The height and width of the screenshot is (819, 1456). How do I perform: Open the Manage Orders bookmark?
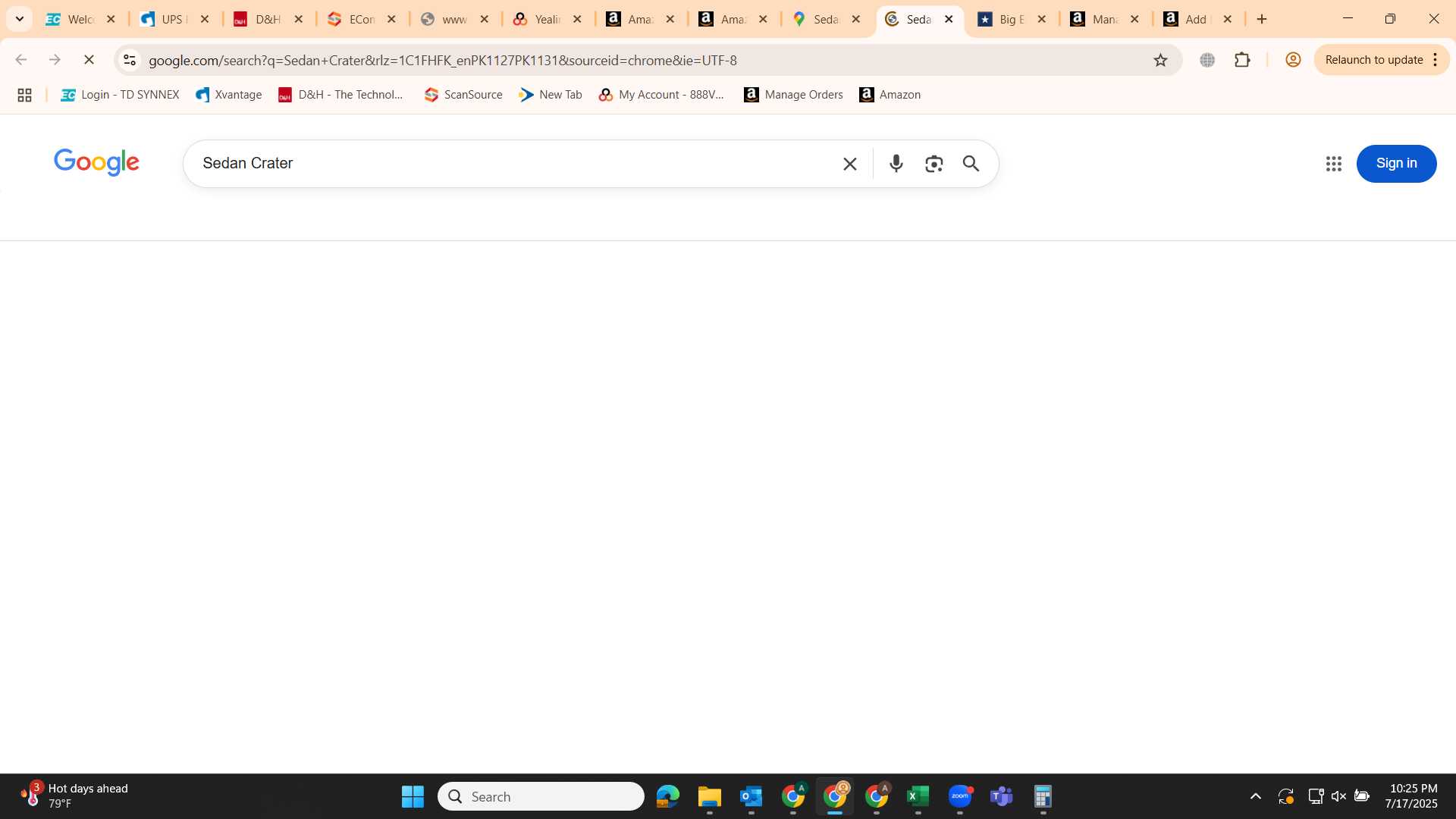click(793, 95)
